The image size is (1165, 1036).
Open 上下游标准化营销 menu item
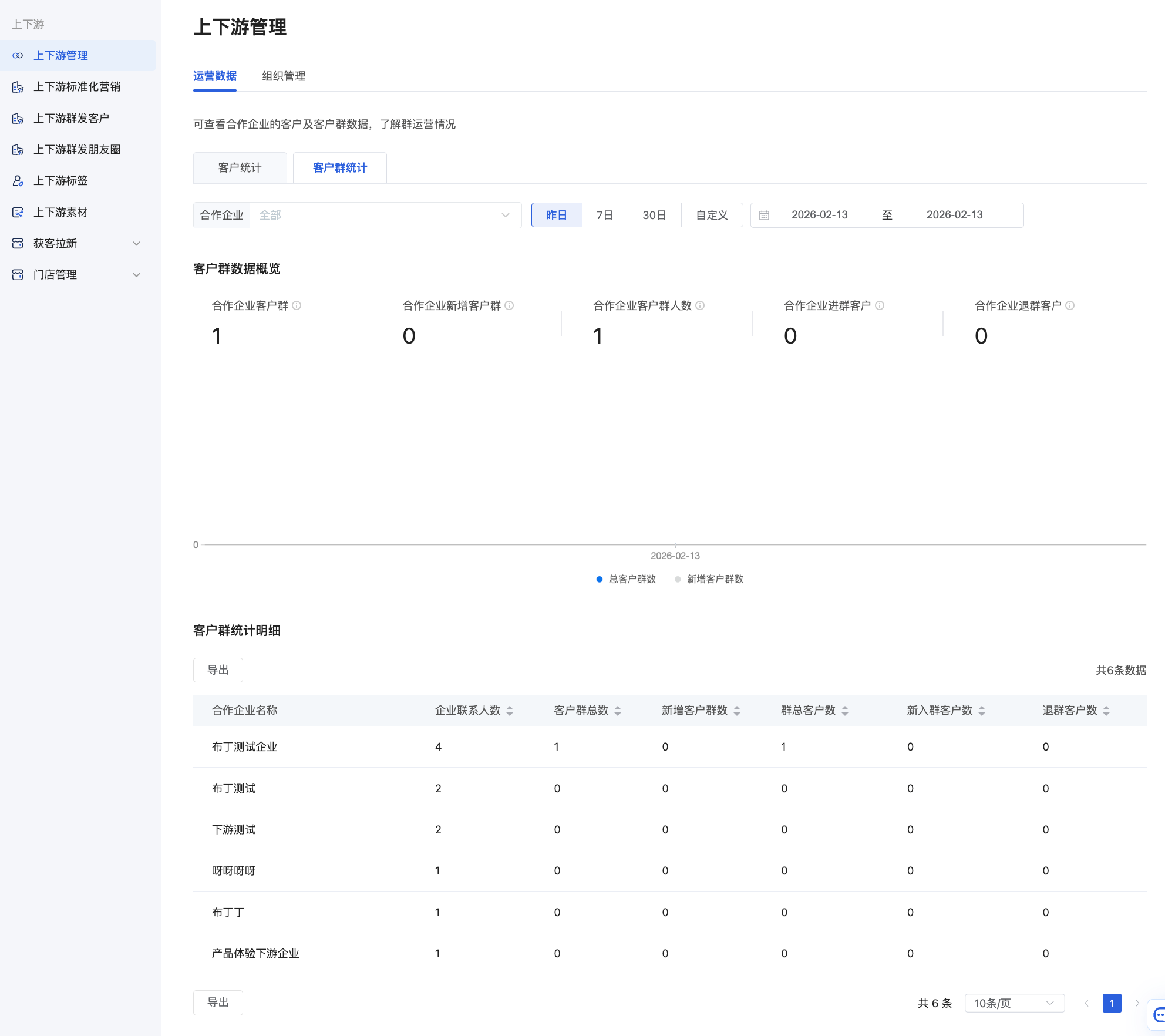pyautogui.click(x=78, y=87)
